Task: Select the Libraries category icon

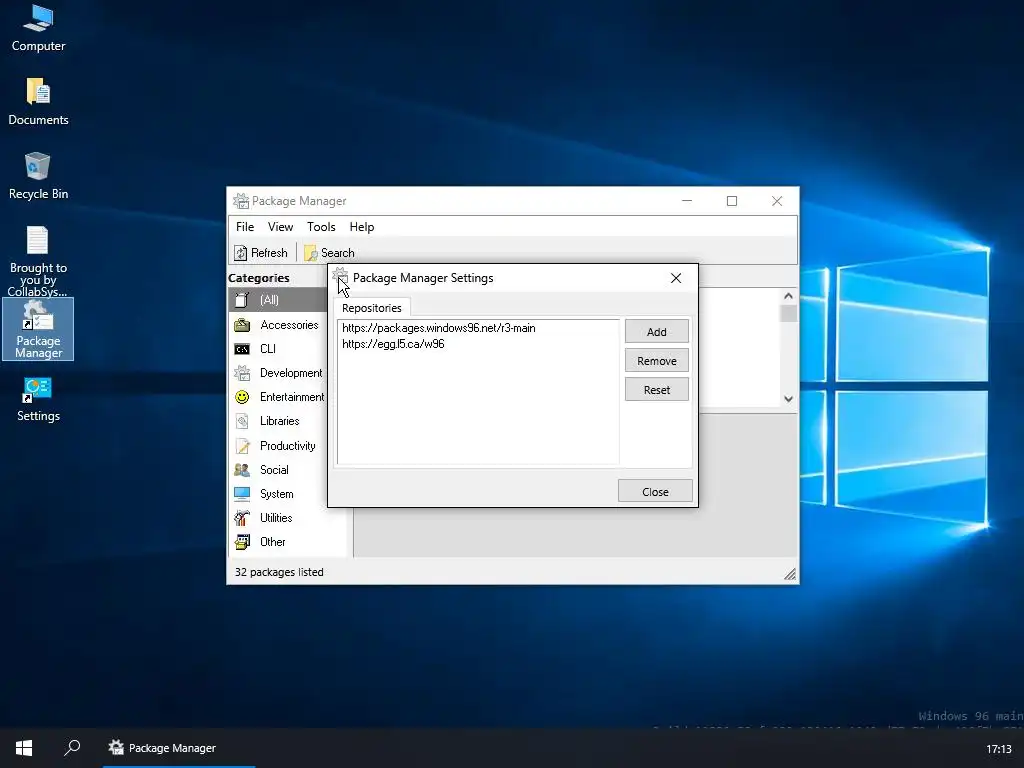Action: 242,421
